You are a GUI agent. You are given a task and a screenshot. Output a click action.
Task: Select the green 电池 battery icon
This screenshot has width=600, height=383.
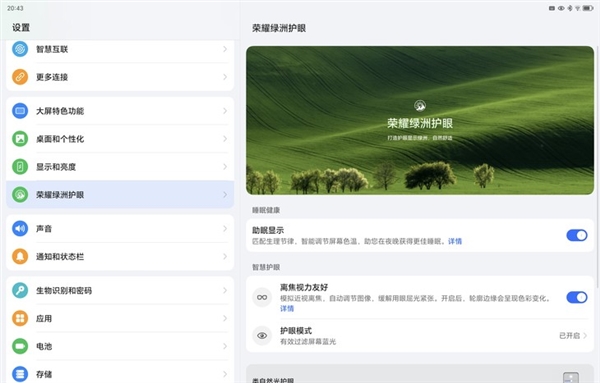pyautogui.click(x=20, y=346)
